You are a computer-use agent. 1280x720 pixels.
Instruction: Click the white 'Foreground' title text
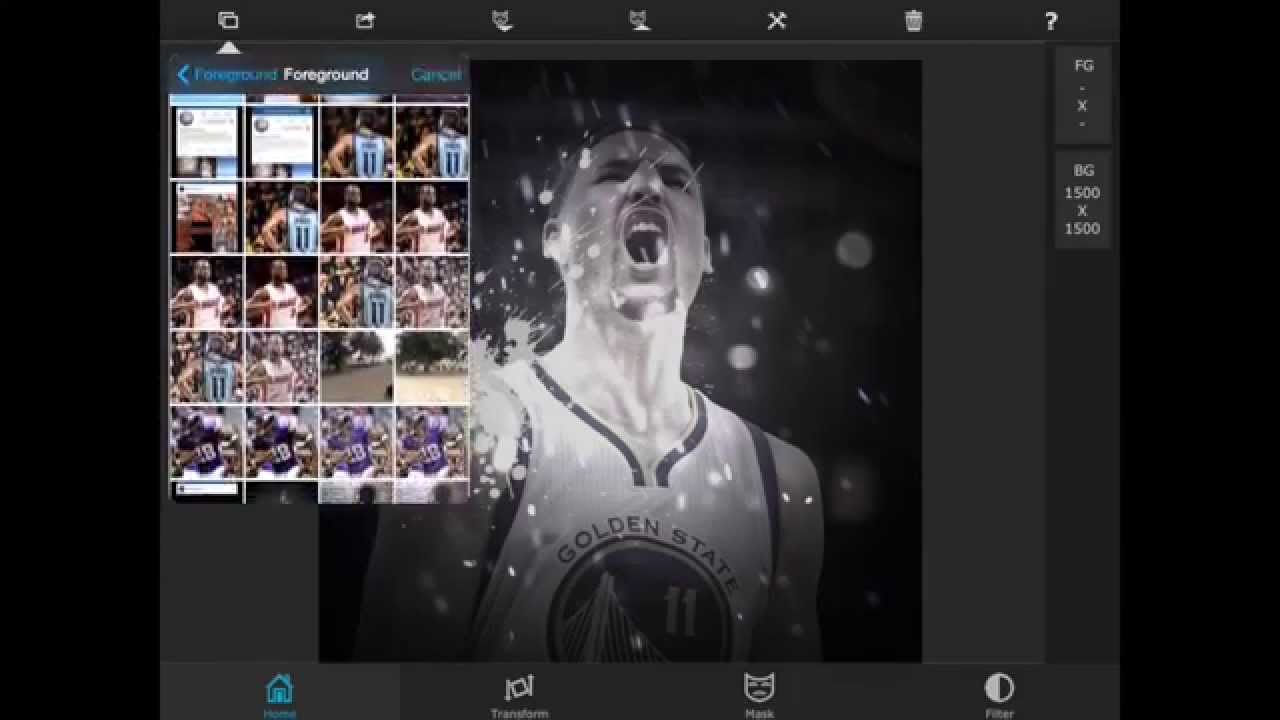(x=326, y=75)
